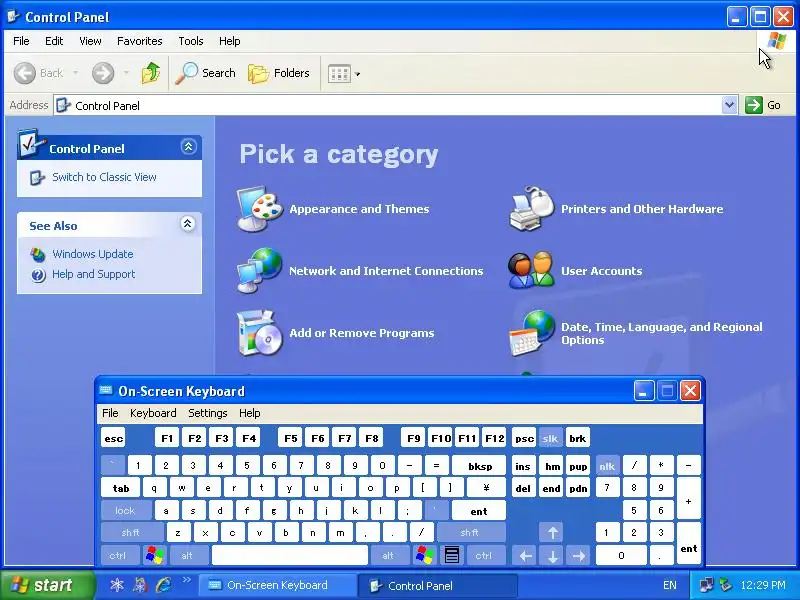The image size is (800, 600).
Task: Click the left arrow key
Action: pyautogui.click(x=526, y=555)
